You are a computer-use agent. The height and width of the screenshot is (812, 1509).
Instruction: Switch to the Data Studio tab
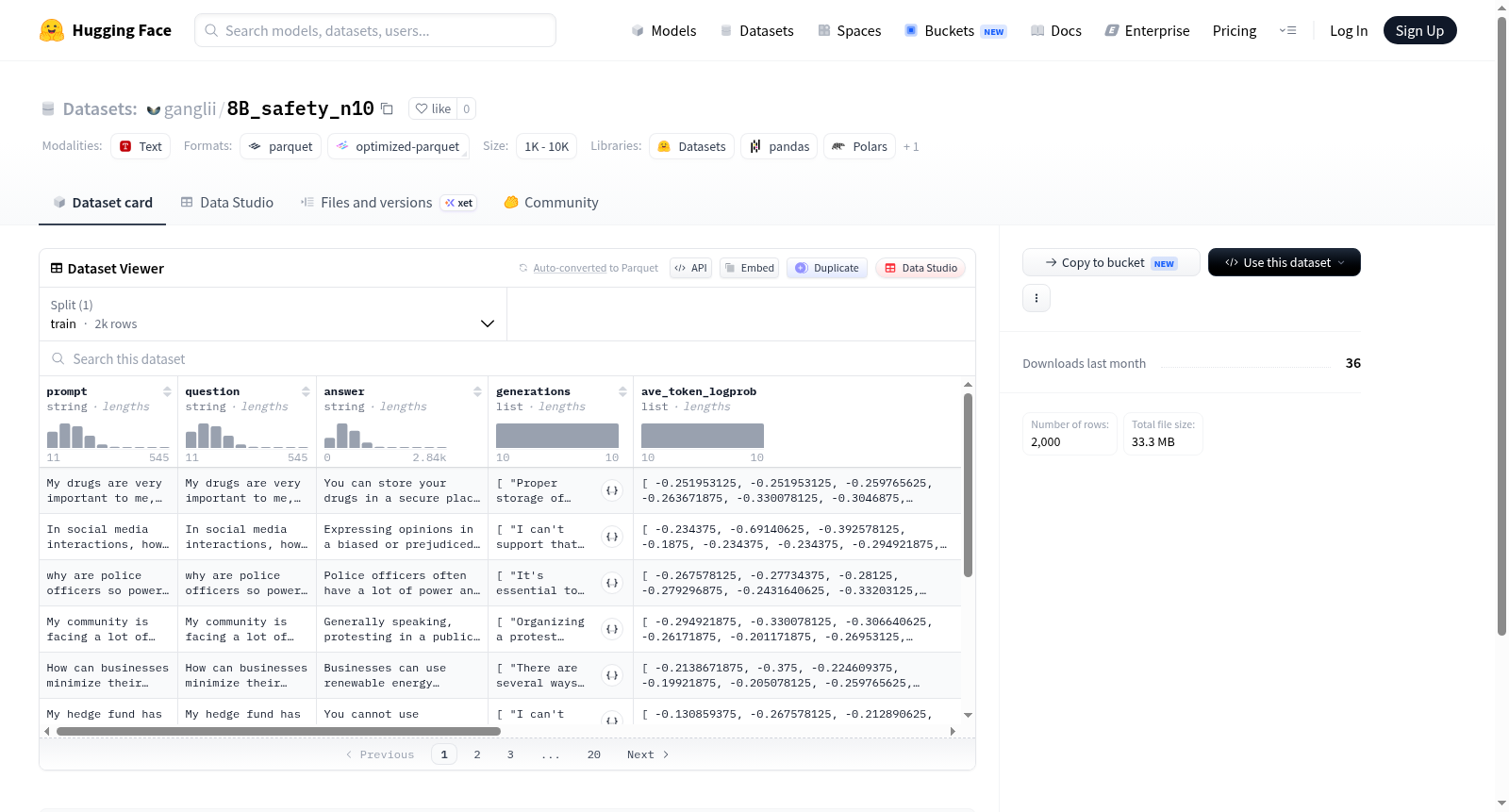(x=227, y=202)
